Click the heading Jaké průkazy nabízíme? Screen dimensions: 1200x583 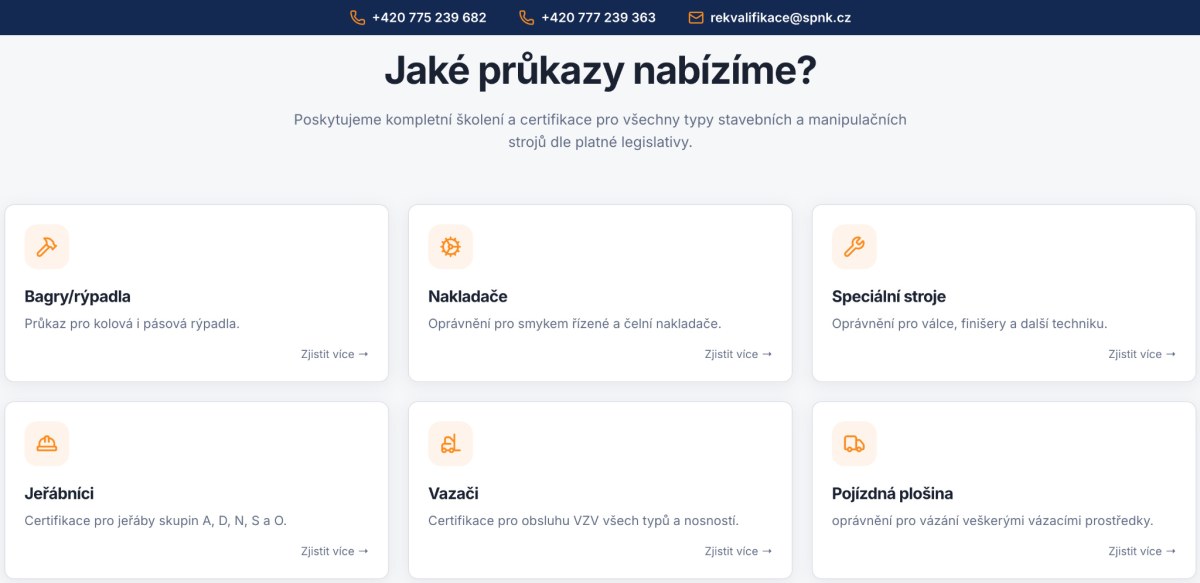click(x=600, y=71)
